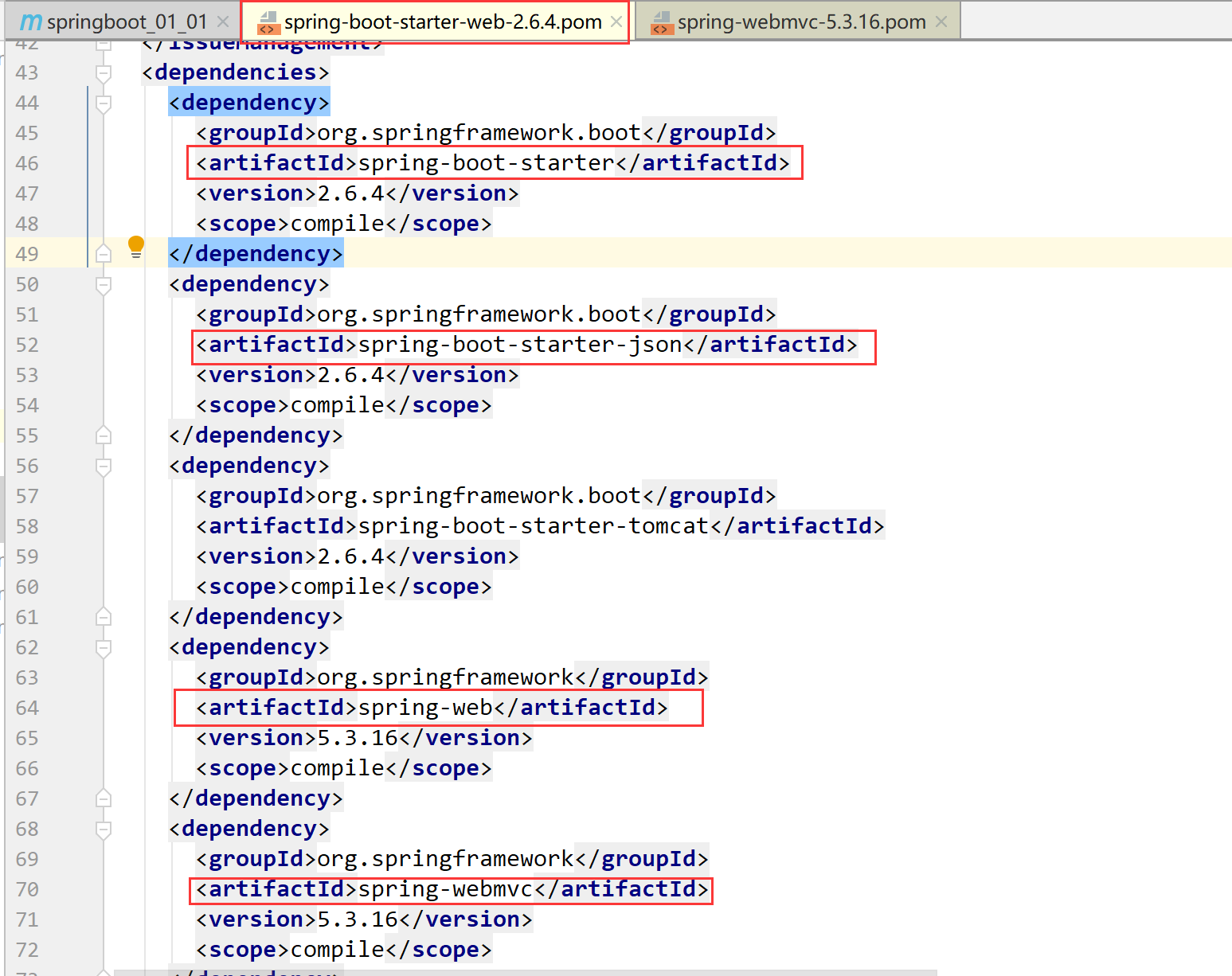The width and height of the screenshot is (1232, 976).
Task: Click the highlighted dependency tag on line 44
Action: (249, 103)
